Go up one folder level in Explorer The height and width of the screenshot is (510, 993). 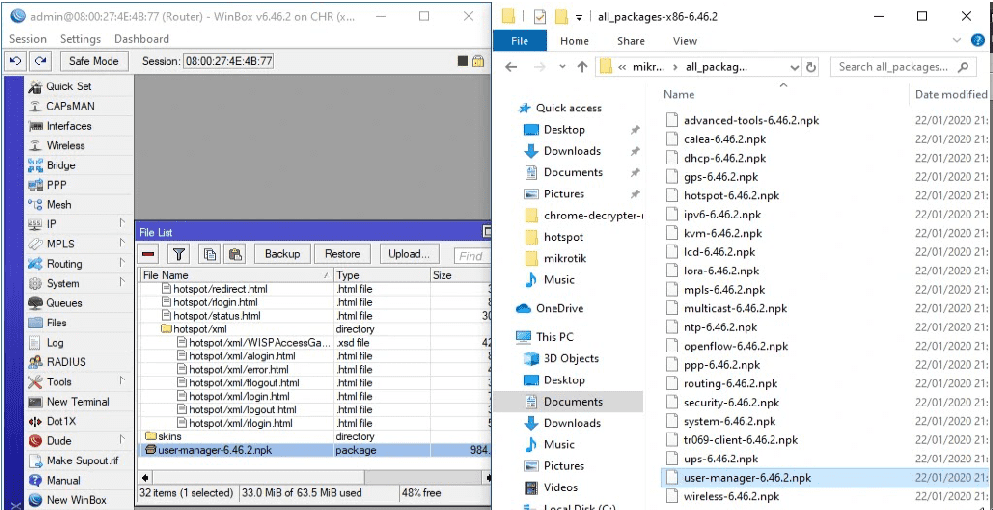[x=582, y=67]
